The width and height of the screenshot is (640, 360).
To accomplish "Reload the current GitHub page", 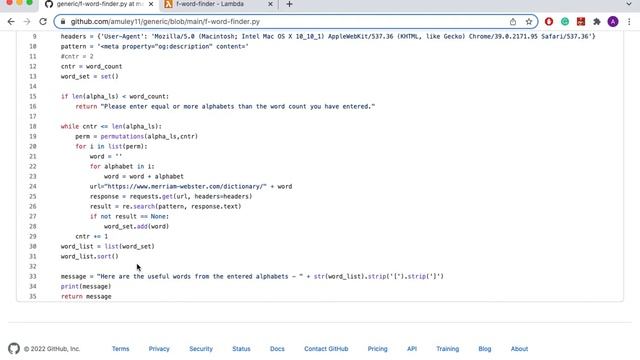I will click(x=43, y=22).
